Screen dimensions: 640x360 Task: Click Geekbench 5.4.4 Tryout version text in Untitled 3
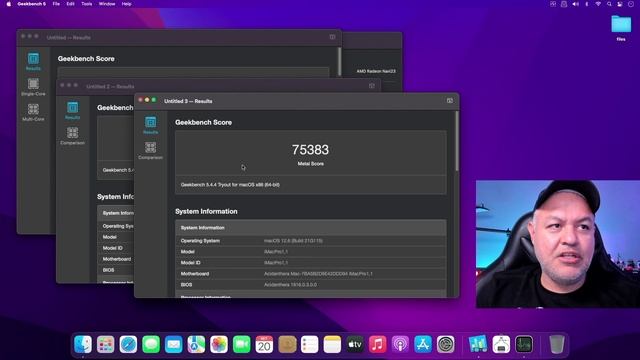[x=230, y=185]
